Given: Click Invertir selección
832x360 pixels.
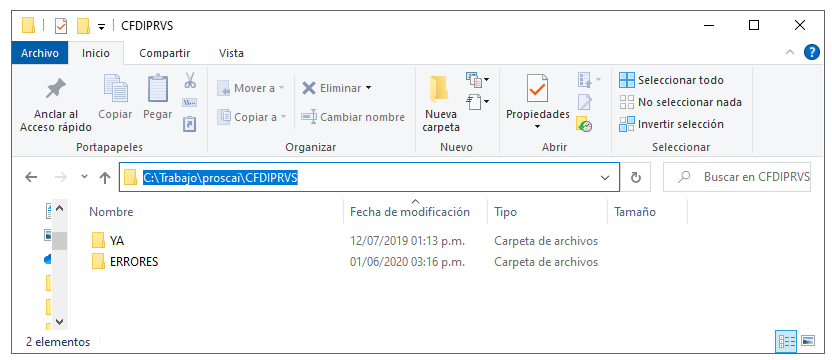Looking at the screenshot, I should (x=671, y=124).
